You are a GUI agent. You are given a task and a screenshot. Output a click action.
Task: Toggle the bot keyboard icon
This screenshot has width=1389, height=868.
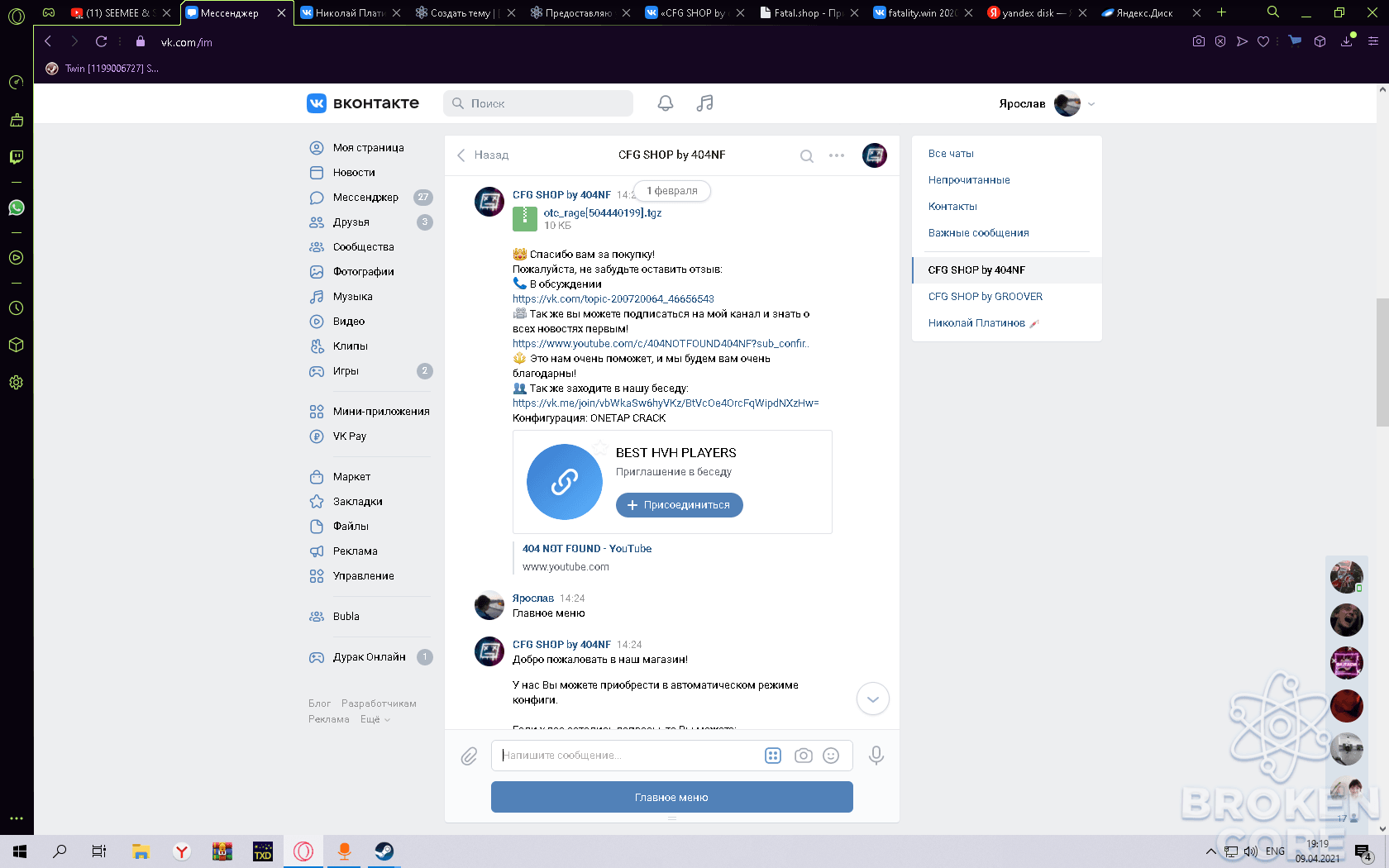click(773, 756)
